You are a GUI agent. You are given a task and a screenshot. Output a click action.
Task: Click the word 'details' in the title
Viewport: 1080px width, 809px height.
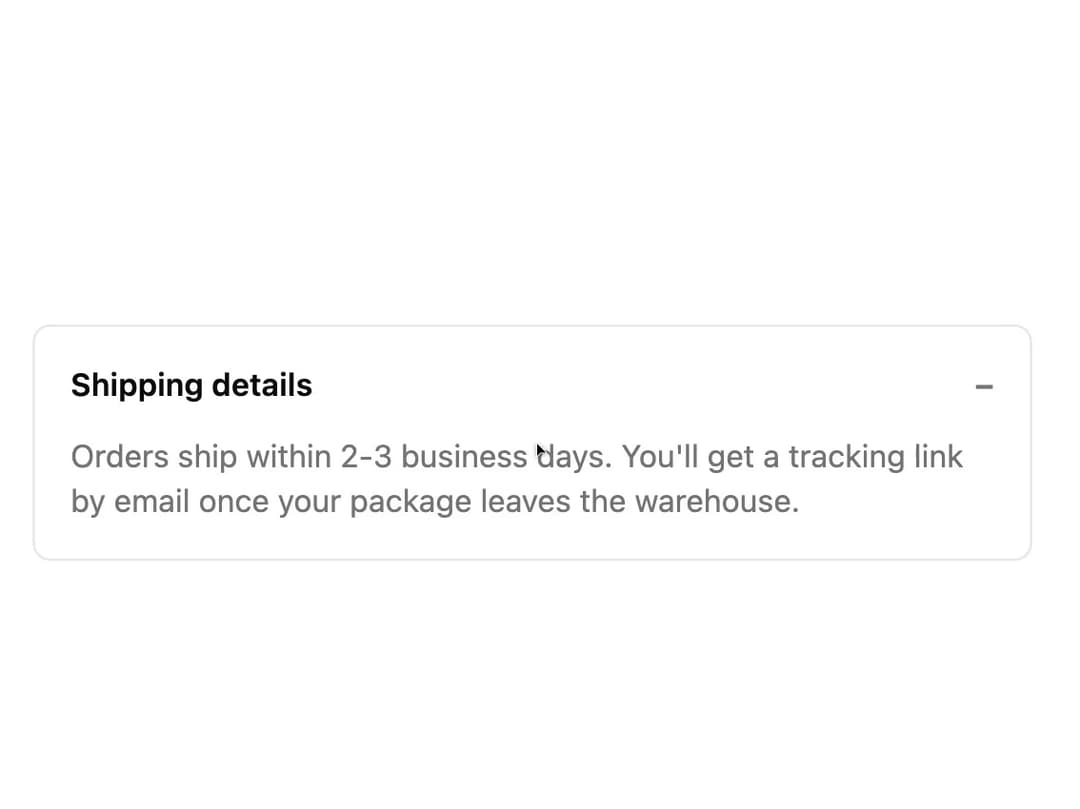(x=262, y=384)
